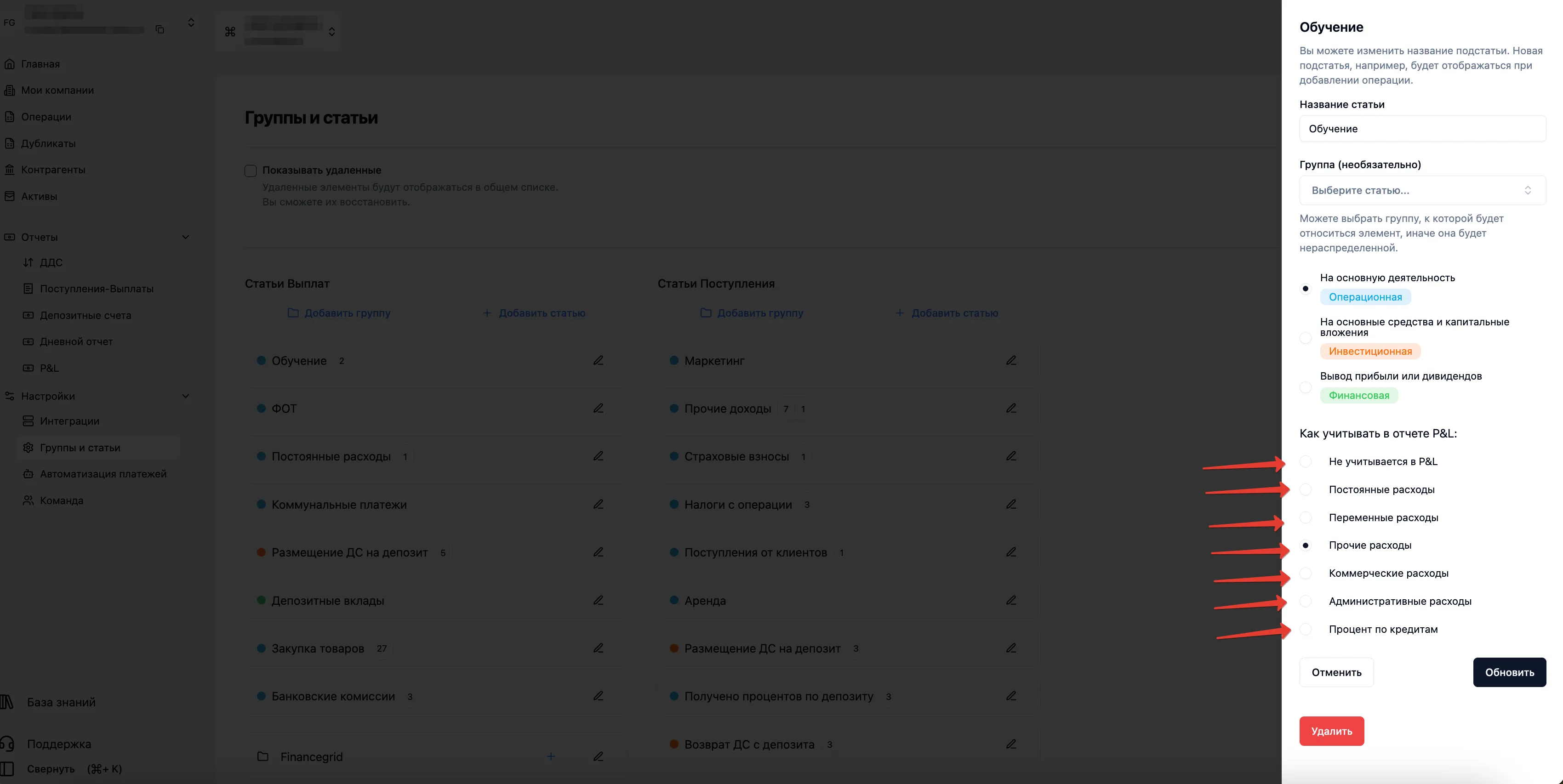The image size is (1563, 784).
Task: Edit the Коммунальные платежи item
Action: coord(598,504)
